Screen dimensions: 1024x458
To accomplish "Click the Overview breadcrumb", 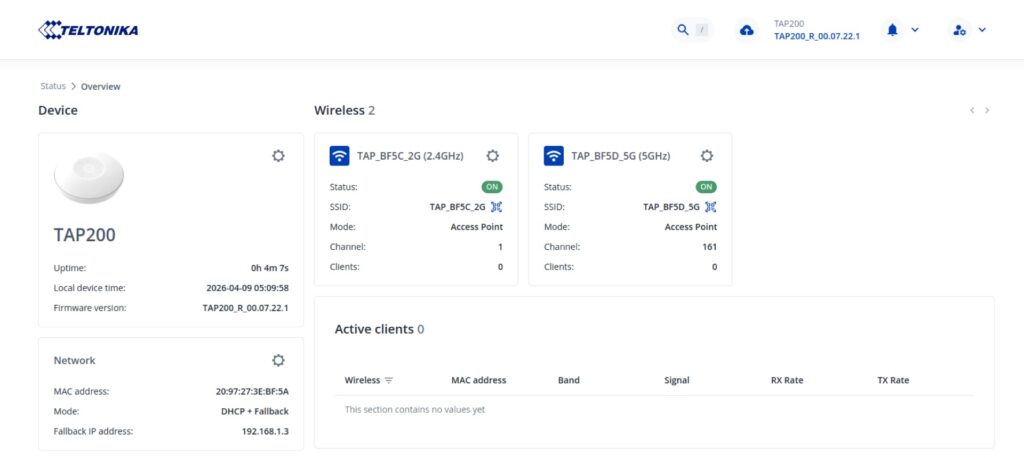I will click(x=101, y=86).
